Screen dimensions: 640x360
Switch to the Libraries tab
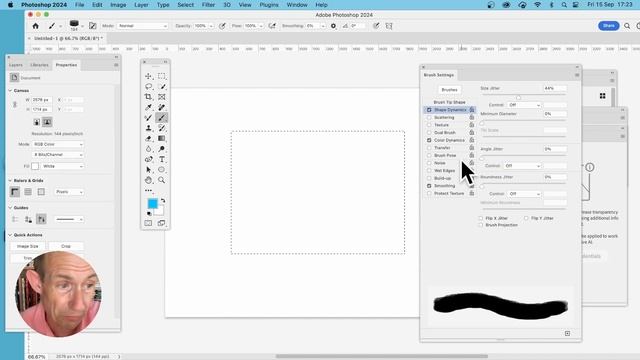[x=39, y=65]
